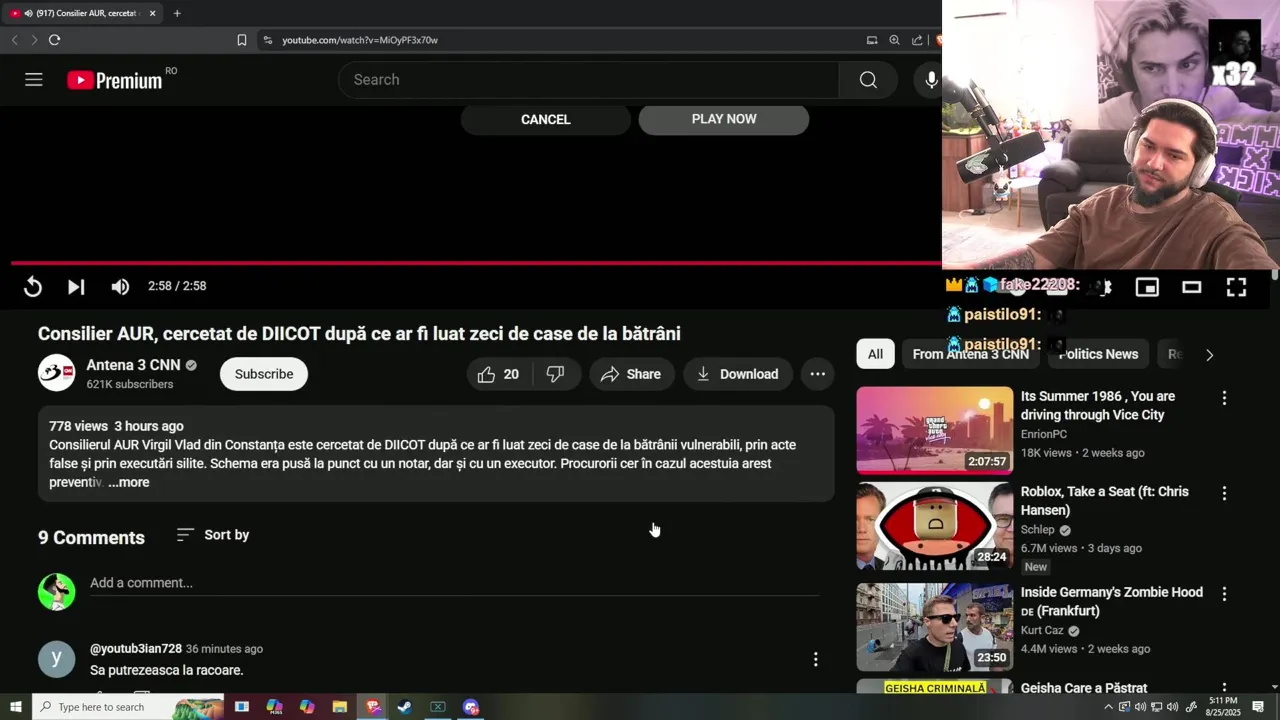This screenshot has height=720, width=1280.
Task: Open @youtub3ian728 commenter profile
Action: coord(136,649)
